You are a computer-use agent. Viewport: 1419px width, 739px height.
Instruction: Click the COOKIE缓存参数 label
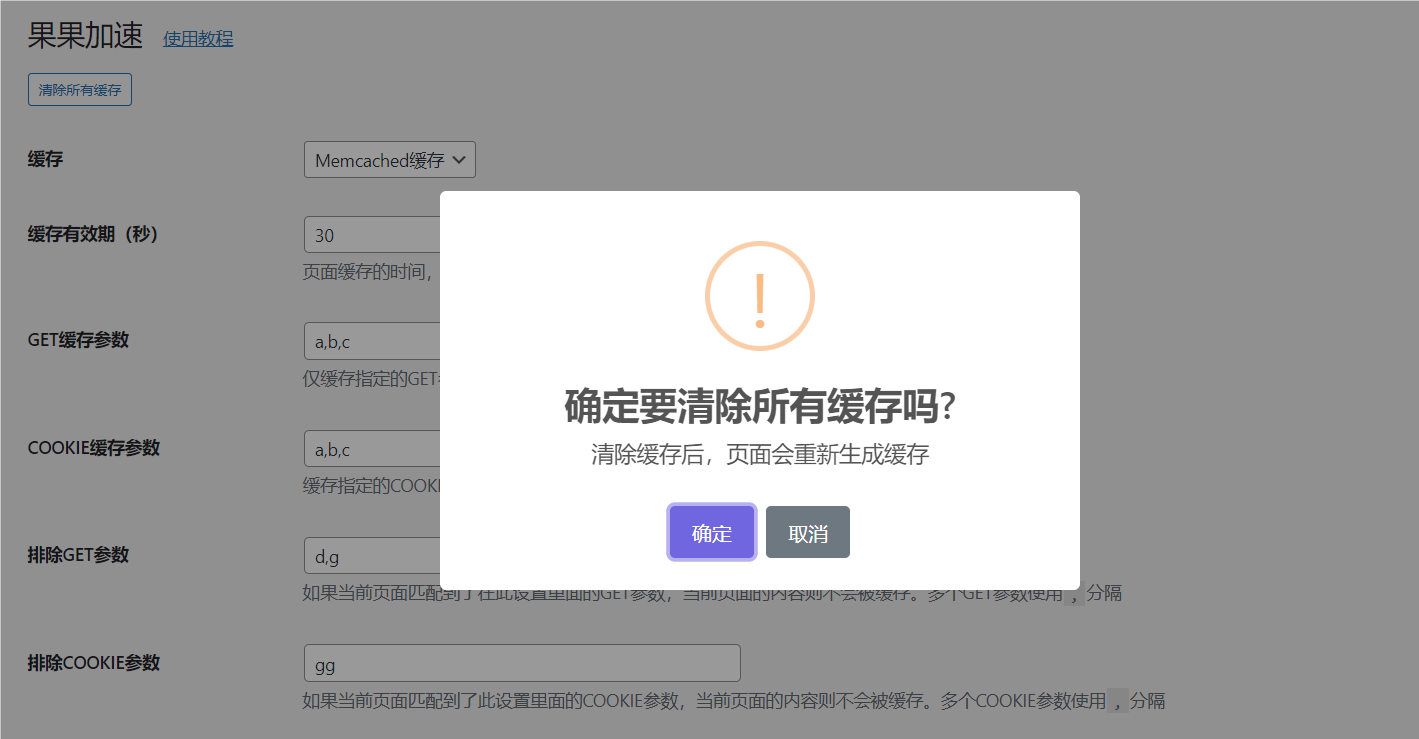click(93, 448)
